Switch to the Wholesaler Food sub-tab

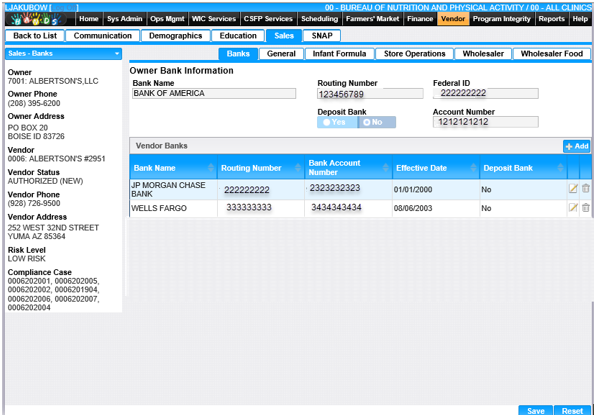552,54
